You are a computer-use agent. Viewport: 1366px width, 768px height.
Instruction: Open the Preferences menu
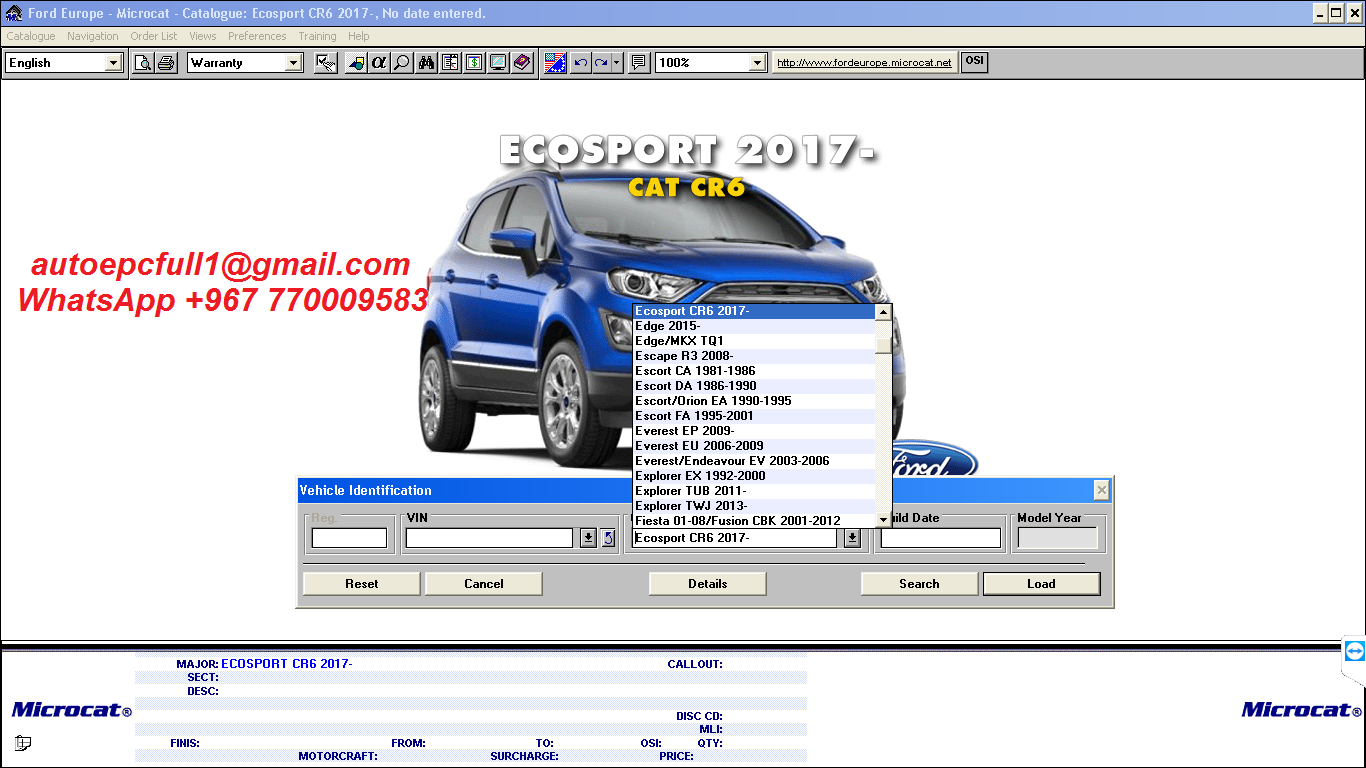click(x=257, y=36)
